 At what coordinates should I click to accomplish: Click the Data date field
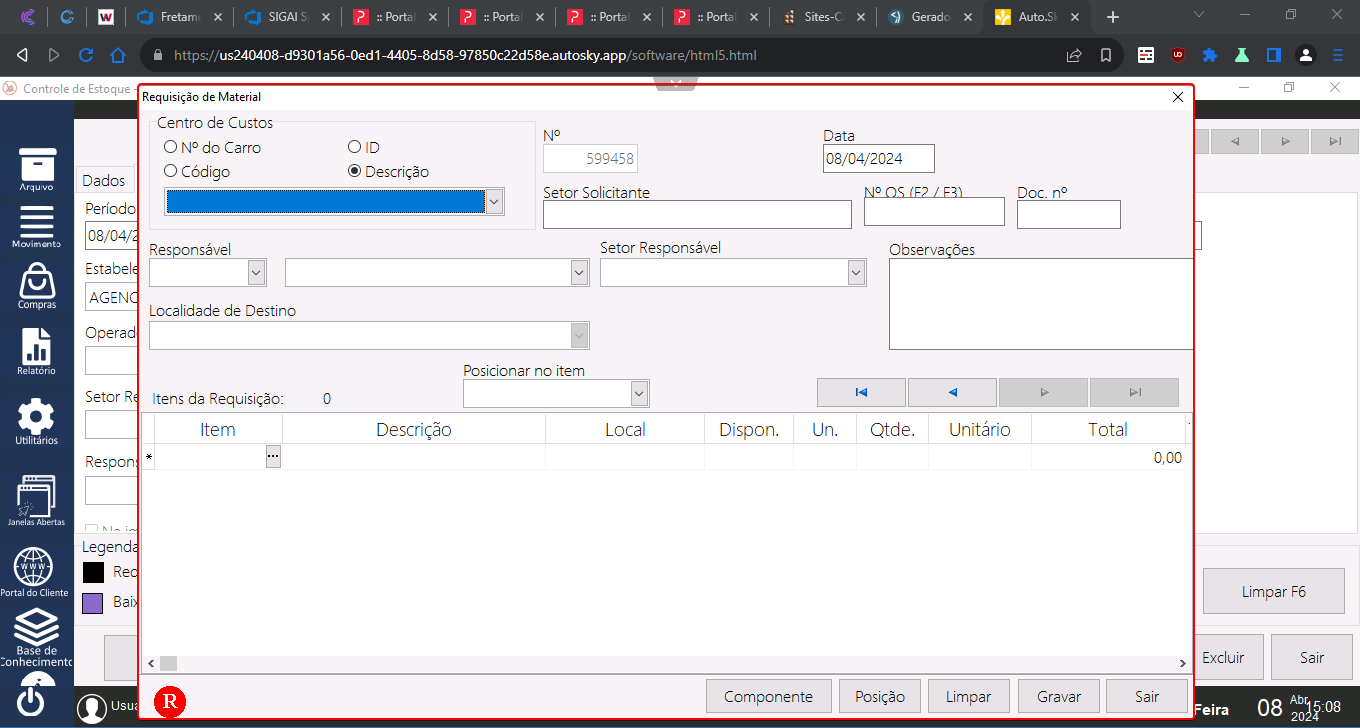point(878,159)
